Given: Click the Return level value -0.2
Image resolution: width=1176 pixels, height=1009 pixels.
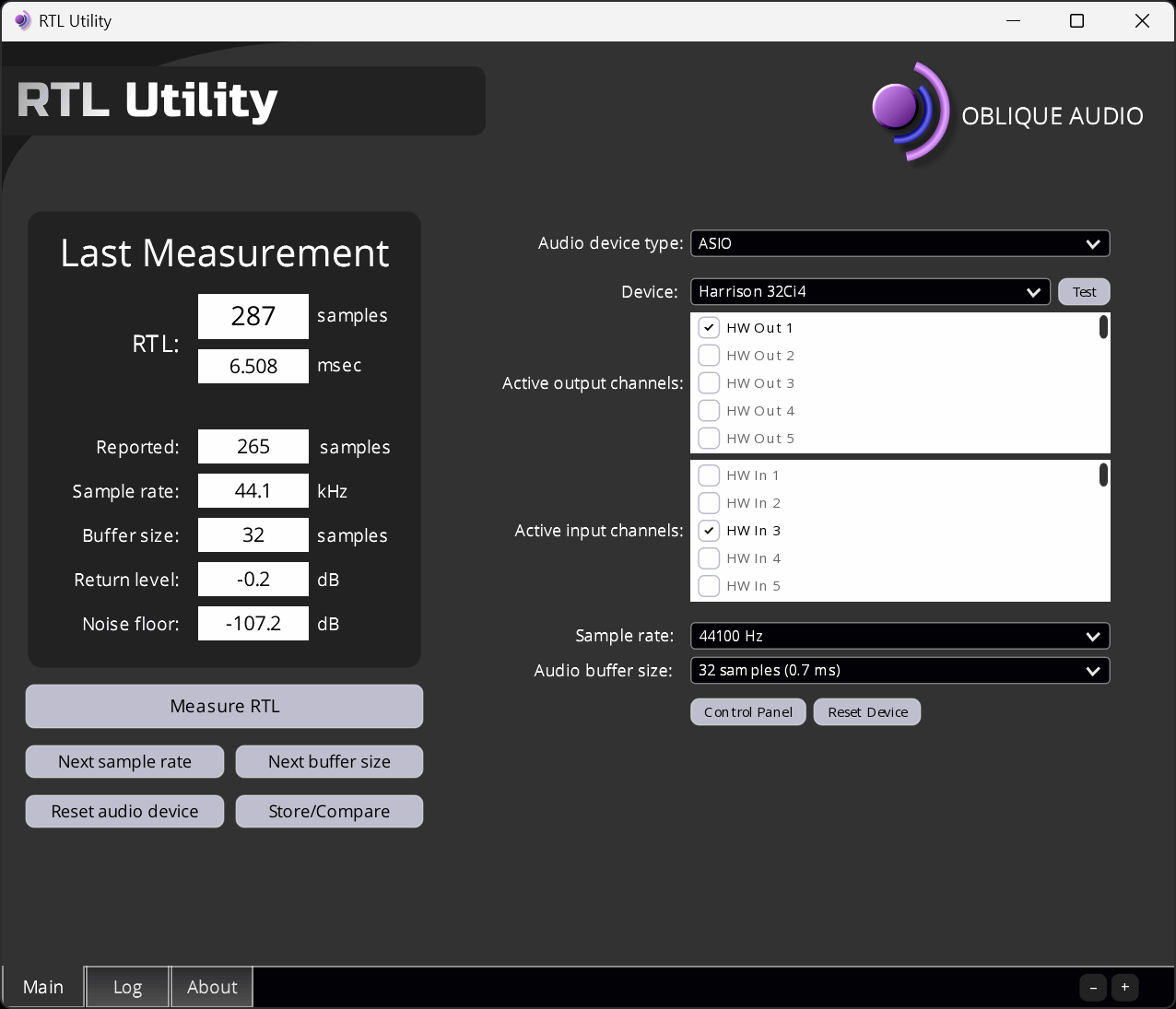Looking at the screenshot, I should (x=253, y=579).
